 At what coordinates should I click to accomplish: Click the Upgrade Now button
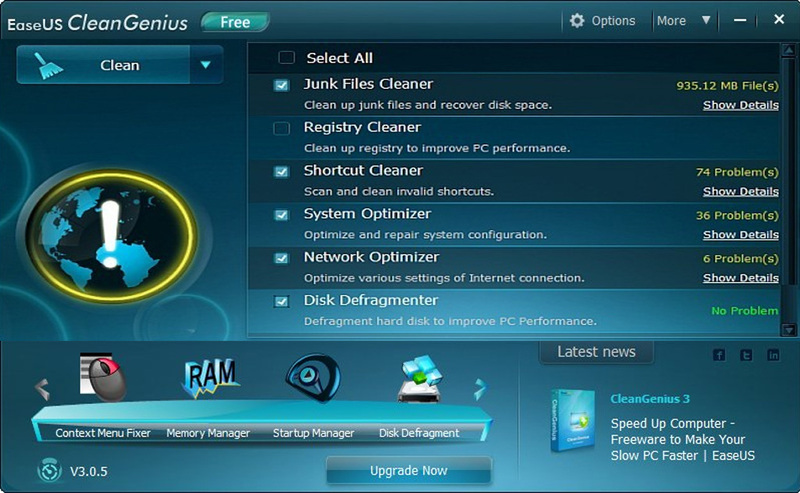409,470
